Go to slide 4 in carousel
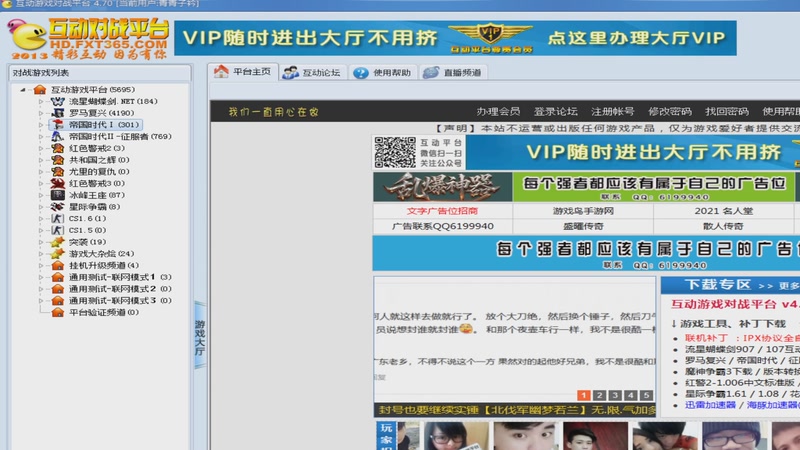 [x=631, y=395]
